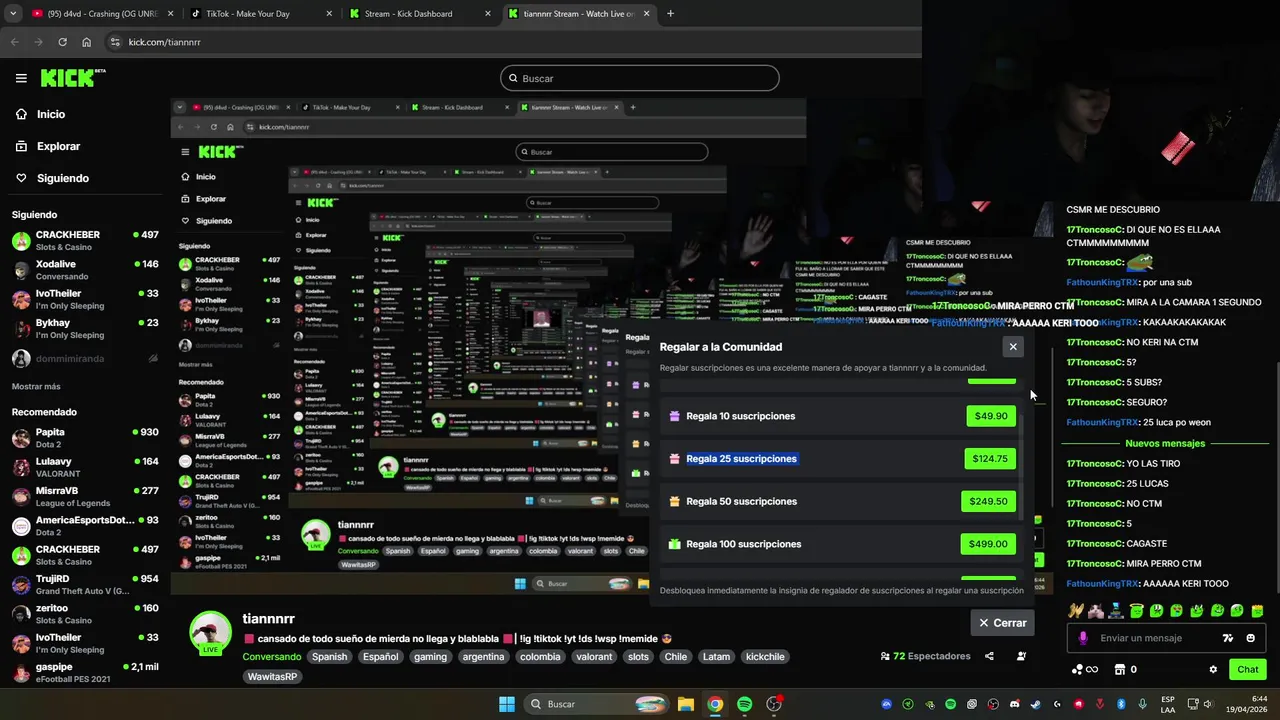
Task: Open Bykhay channel in the following list
Action: 85,328
